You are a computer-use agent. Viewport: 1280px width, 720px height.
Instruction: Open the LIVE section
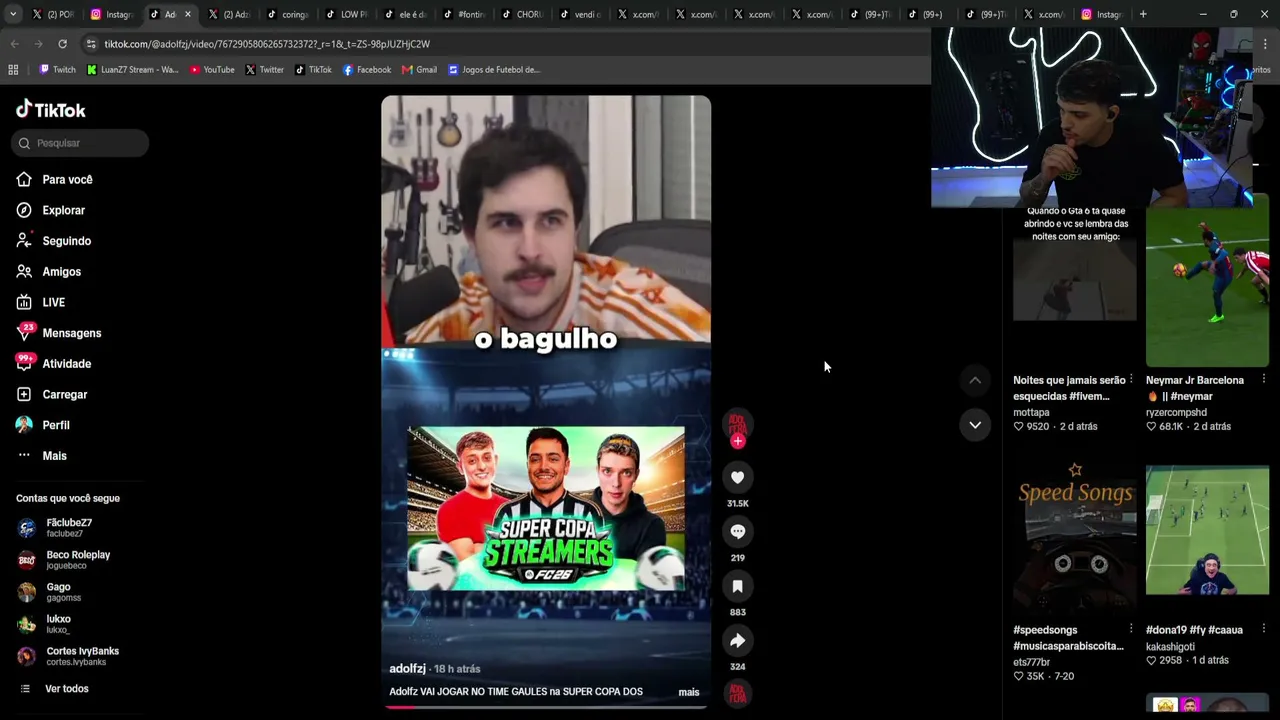coord(53,302)
